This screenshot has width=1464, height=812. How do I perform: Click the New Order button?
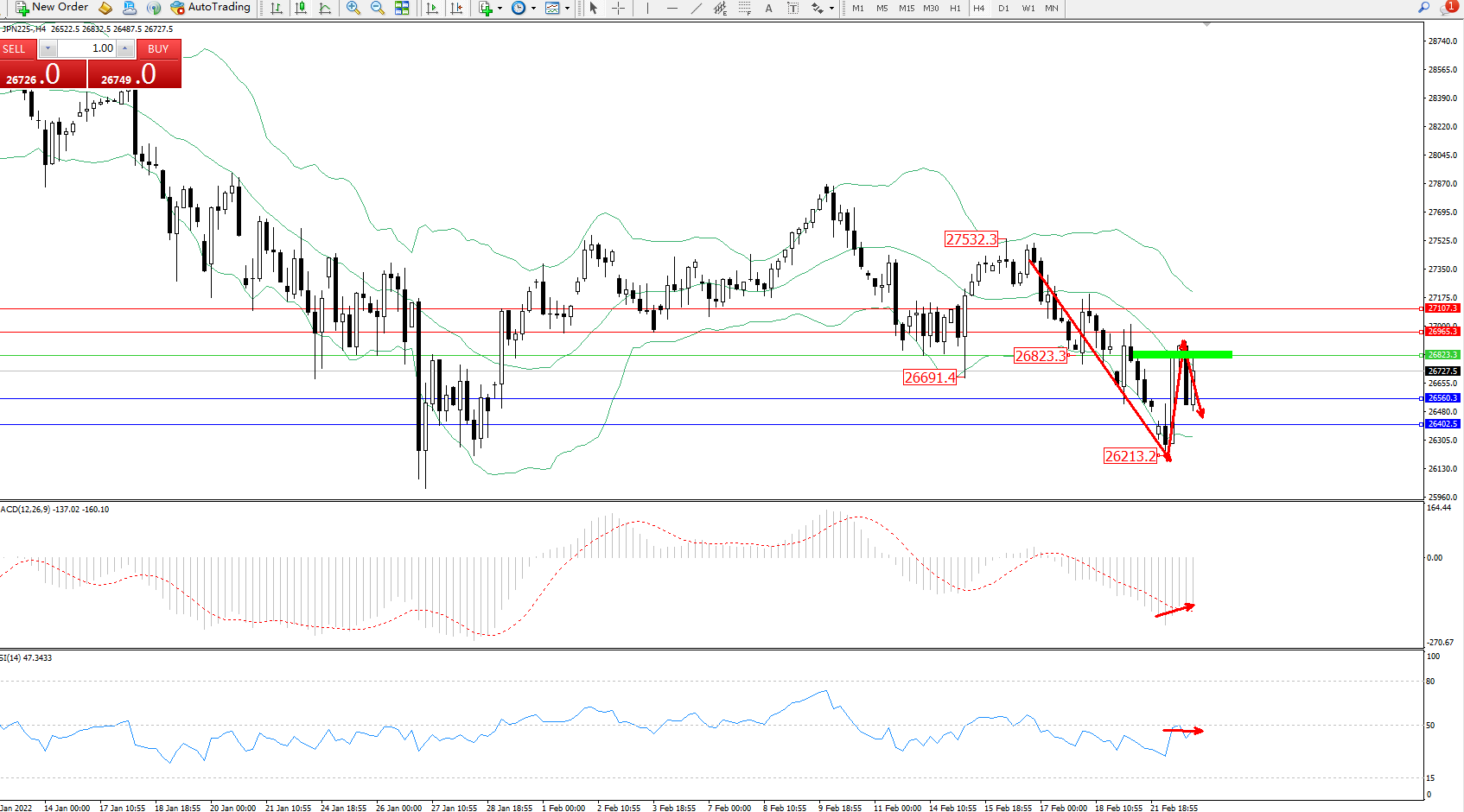tap(52, 8)
